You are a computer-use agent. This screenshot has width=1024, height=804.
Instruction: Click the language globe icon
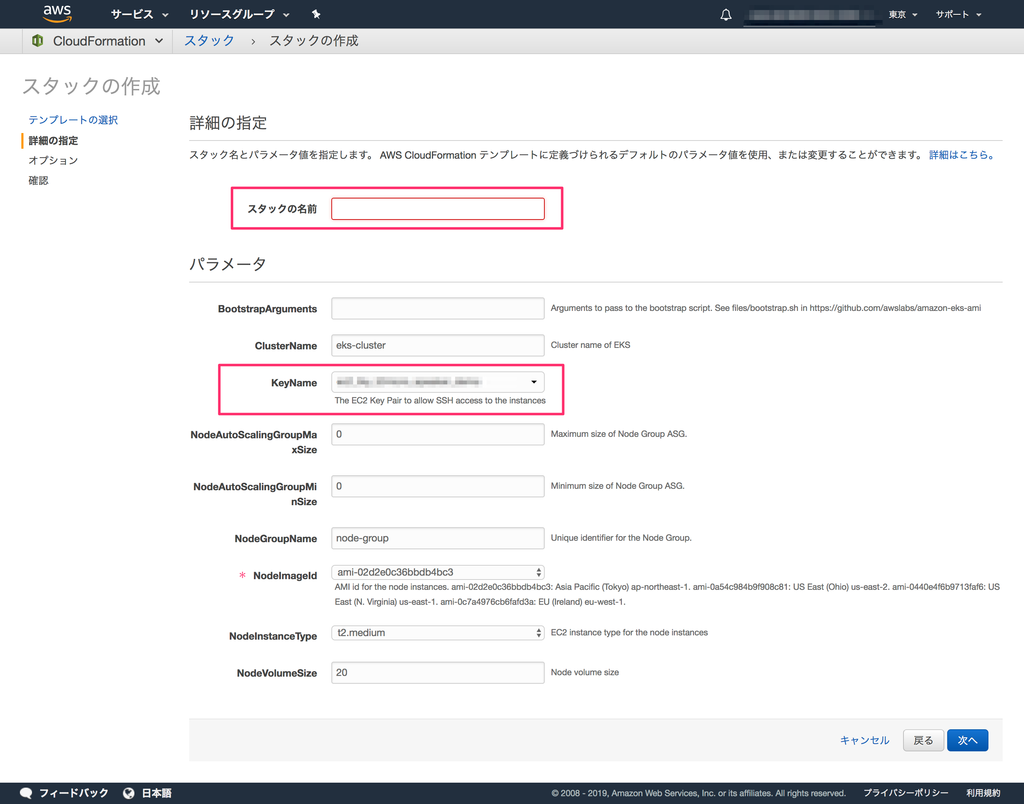[x=129, y=793]
